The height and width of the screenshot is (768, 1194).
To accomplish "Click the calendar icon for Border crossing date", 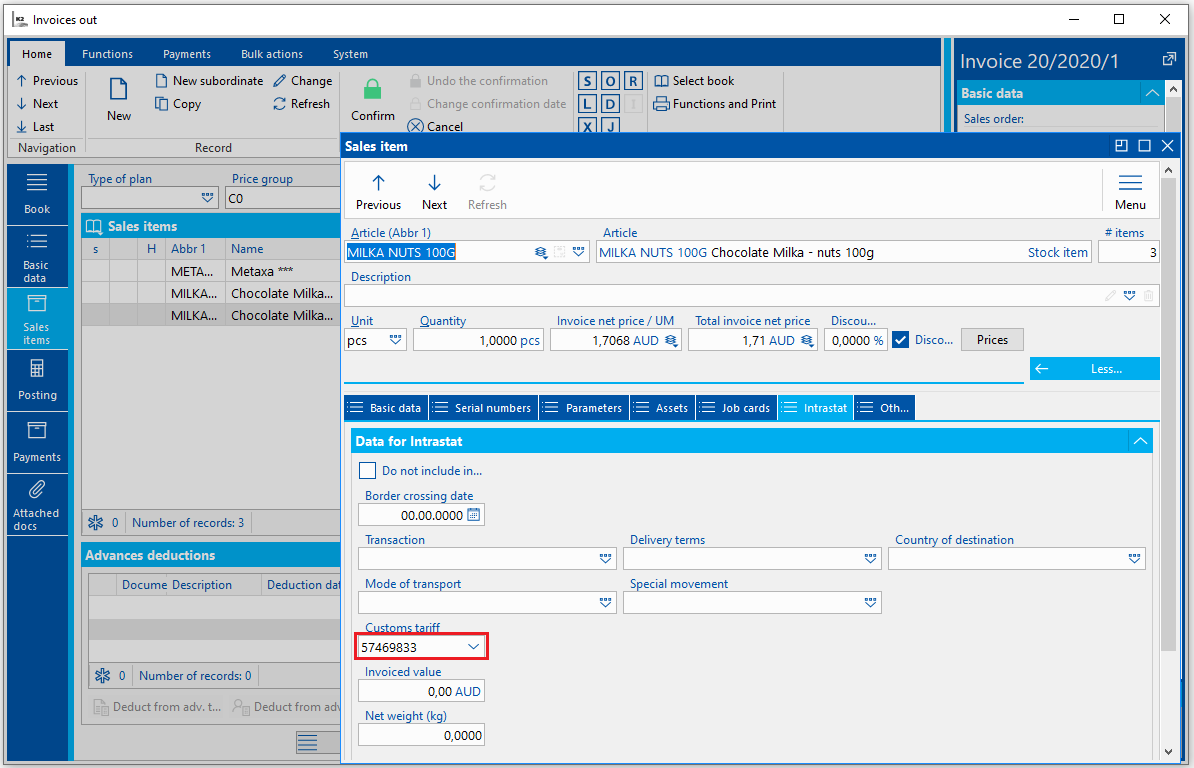I will click(x=474, y=515).
